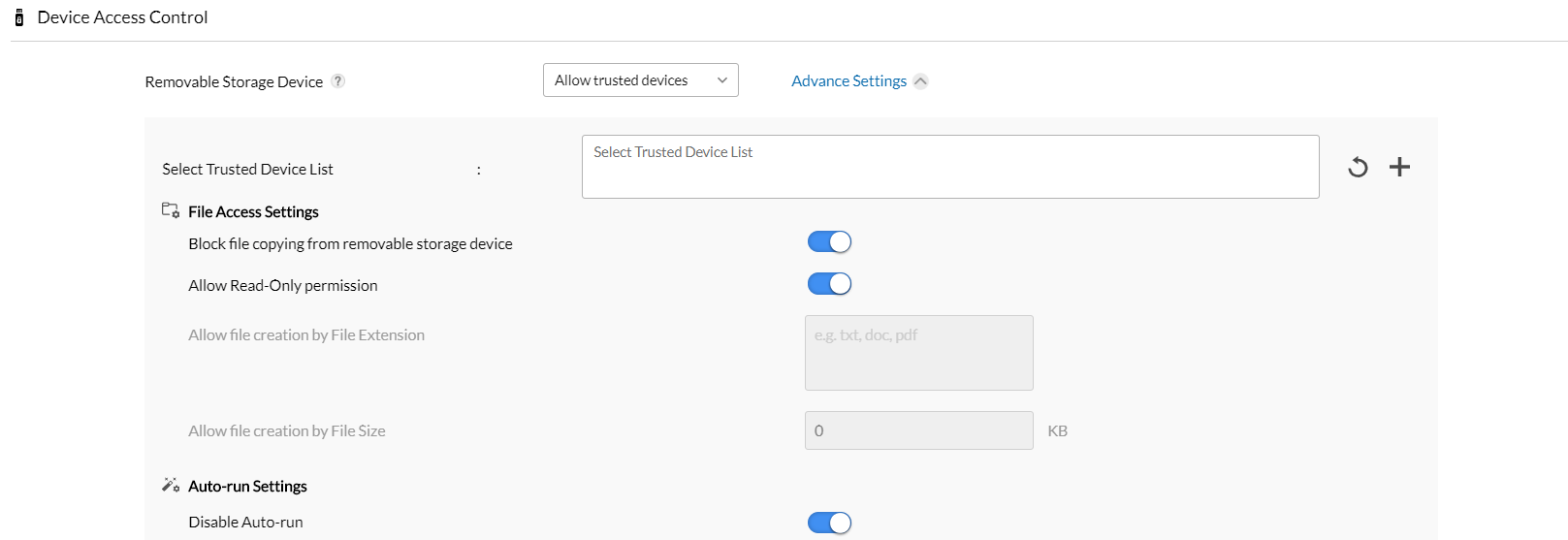This screenshot has width=1568, height=540.
Task: Click the File Access Settings folder-gear icon
Action: [x=171, y=210]
